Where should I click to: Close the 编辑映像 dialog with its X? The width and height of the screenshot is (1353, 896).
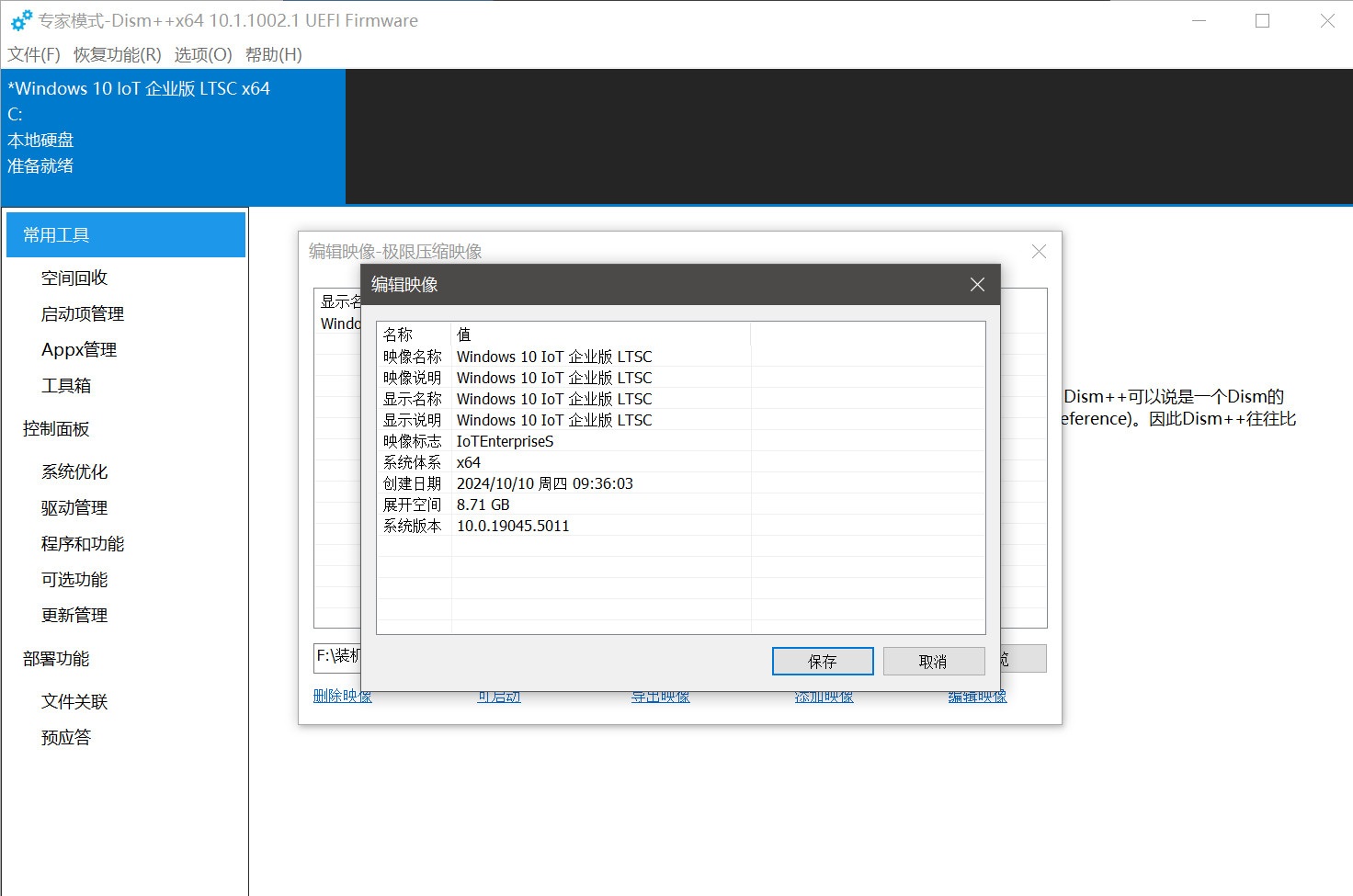977,285
